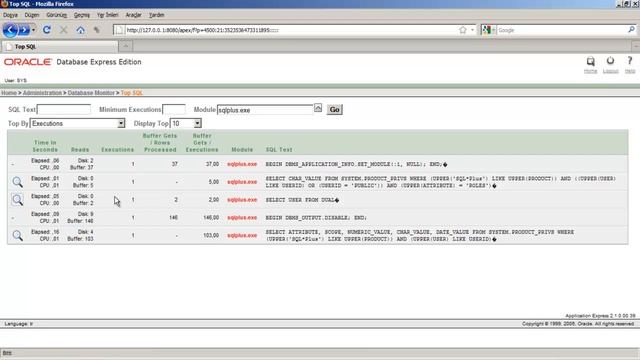Reload the page with the refresh icon

47,30
